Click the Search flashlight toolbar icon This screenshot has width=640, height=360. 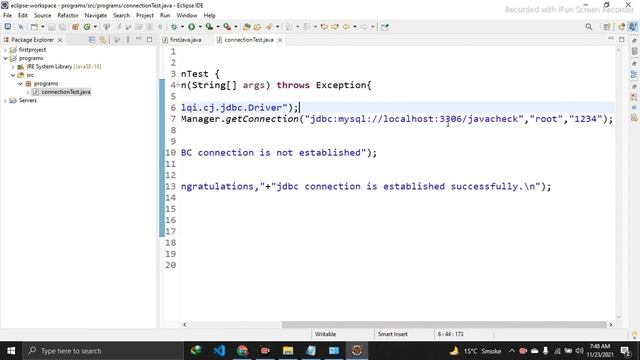coord(269,27)
